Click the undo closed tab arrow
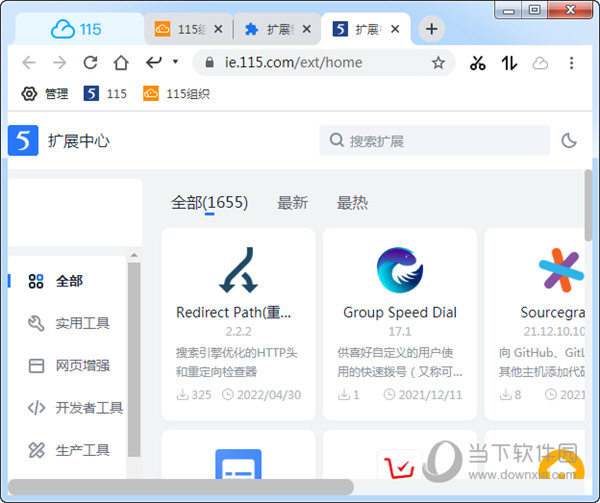This screenshot has height=503, width=600. point(154,62)
